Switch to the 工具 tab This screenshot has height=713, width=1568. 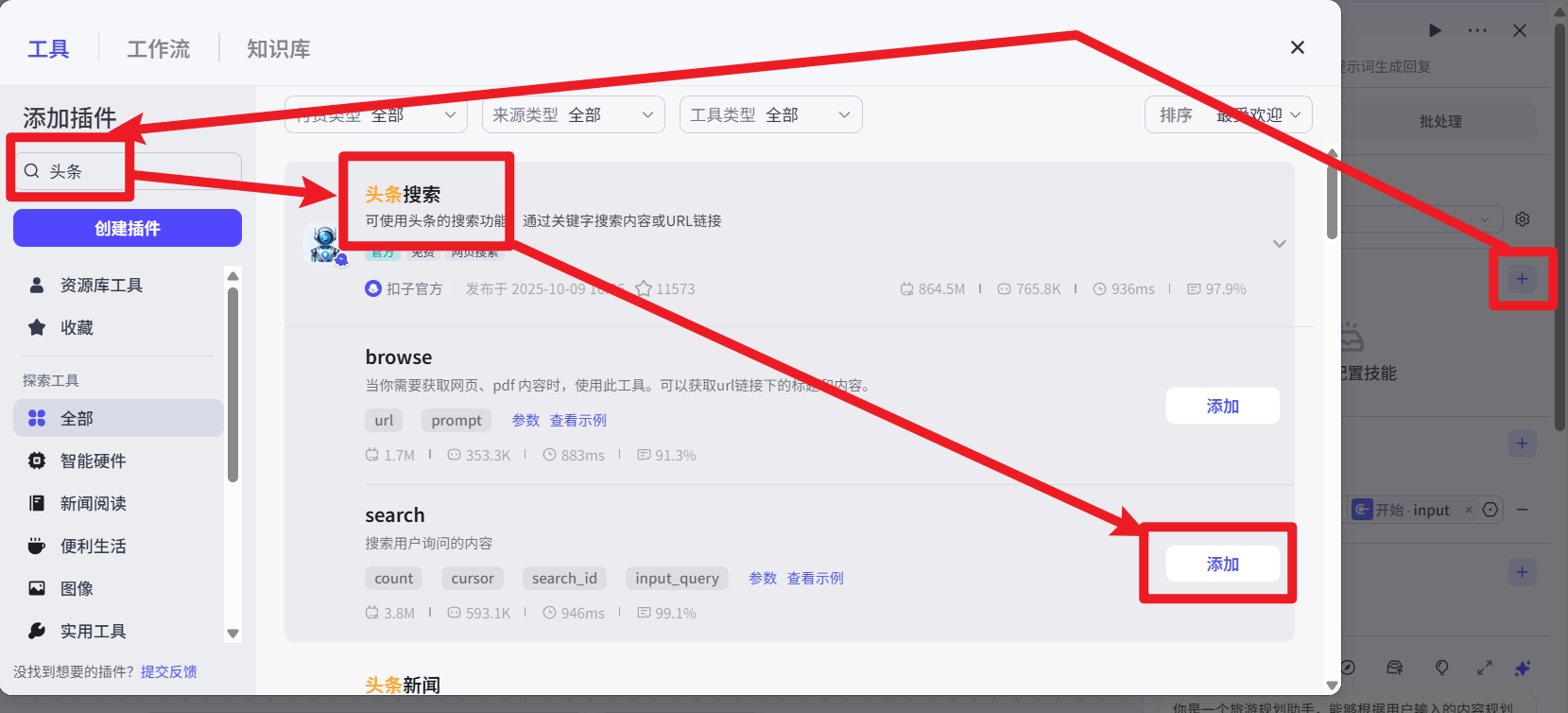[48, 48]
